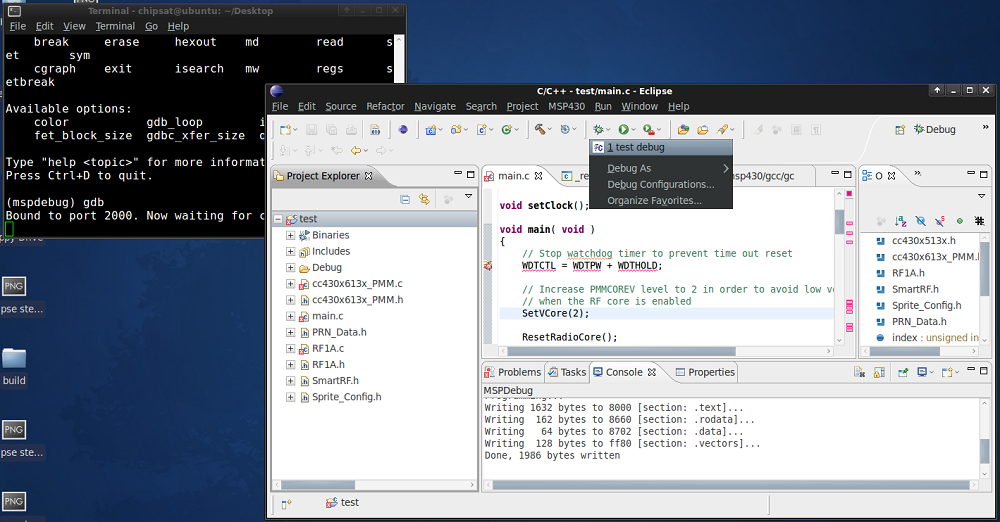The image size is (1000, 522).
Task: Click Clear Console icon in Console view
Action: [x=859, y=372]
